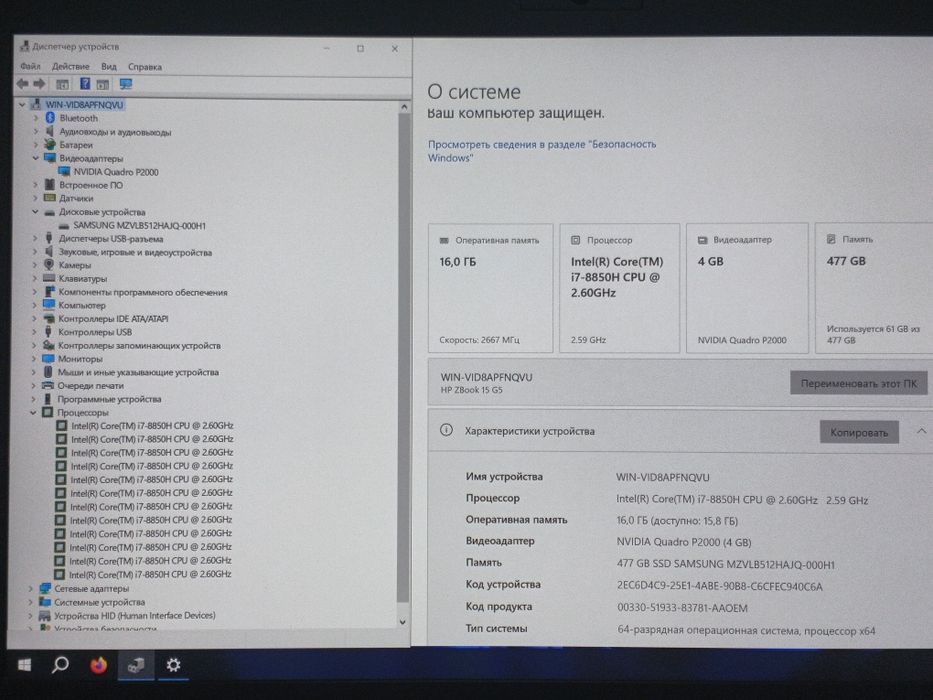Switch to Device Manager taskbar icon

pyautogui.click(x=136, y=664)
